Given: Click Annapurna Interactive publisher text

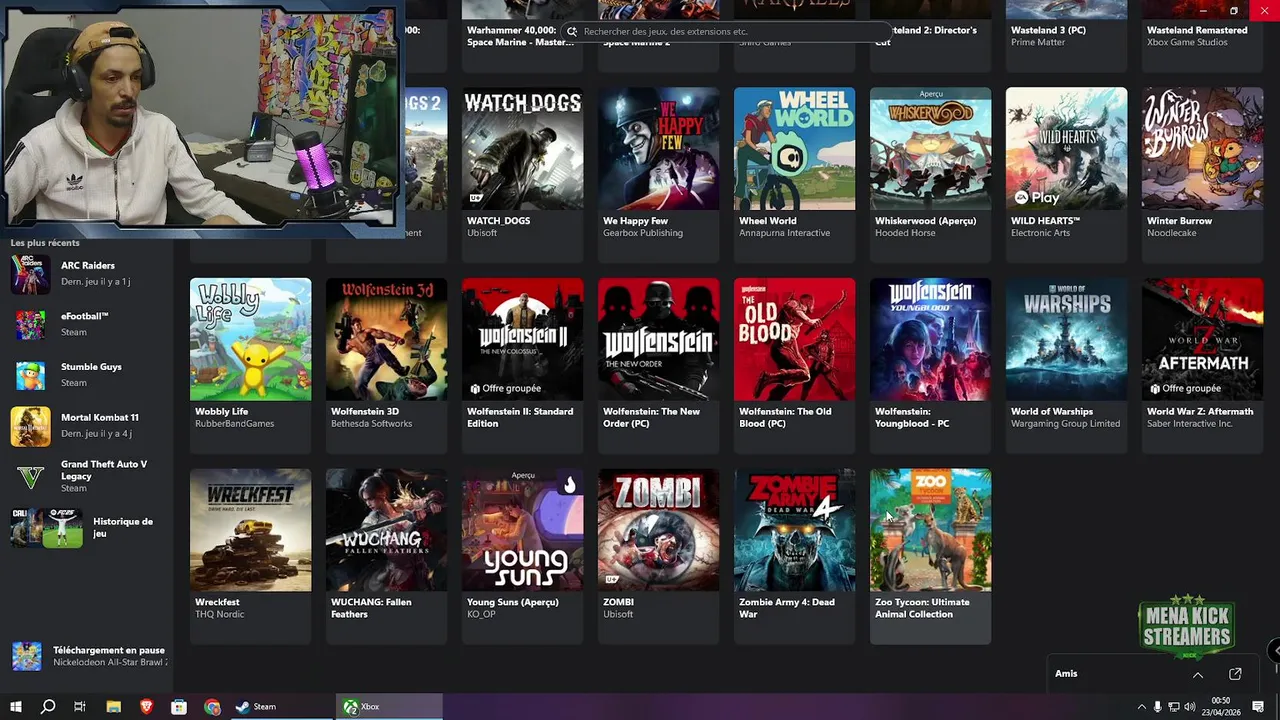Looking at the screenshot, I should click(x=784, y=233).
